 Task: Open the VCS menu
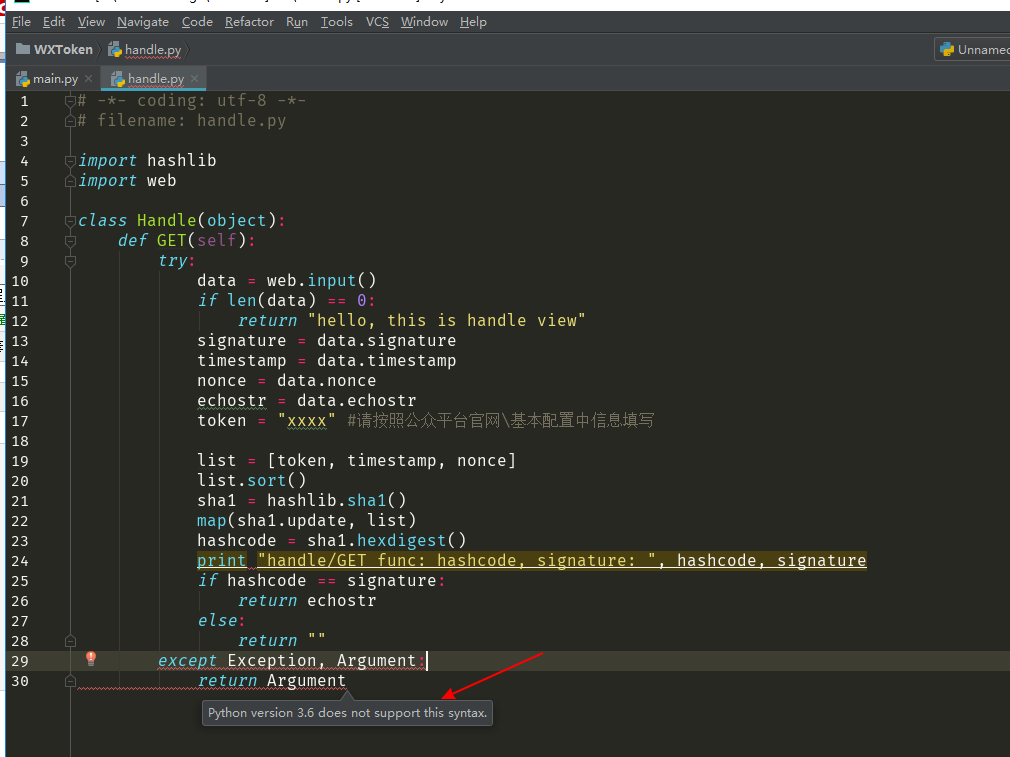click(x=377, y=22)
